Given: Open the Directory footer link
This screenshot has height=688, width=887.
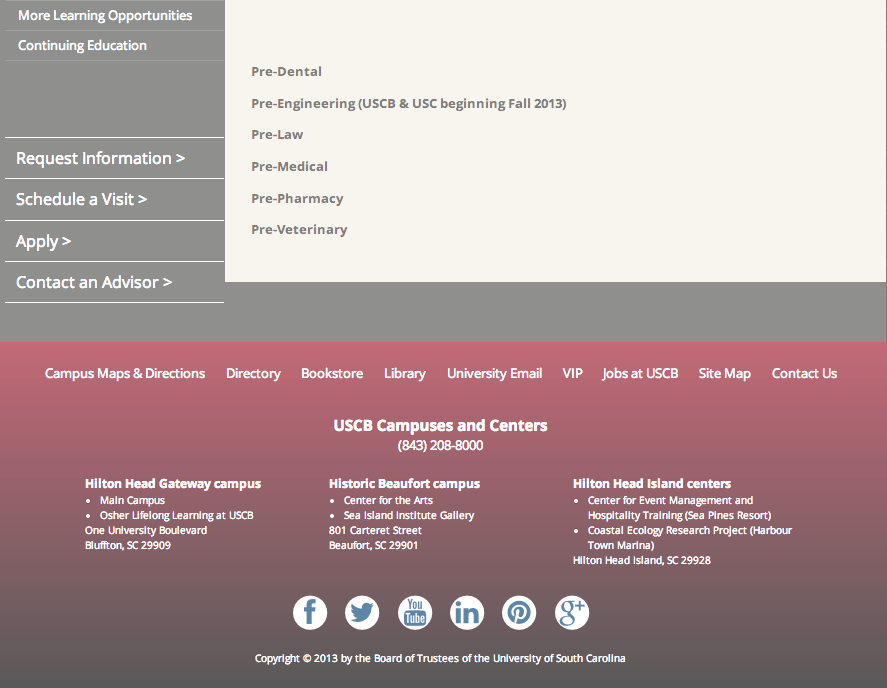Looking at the screenshot, I should (253, 373).
